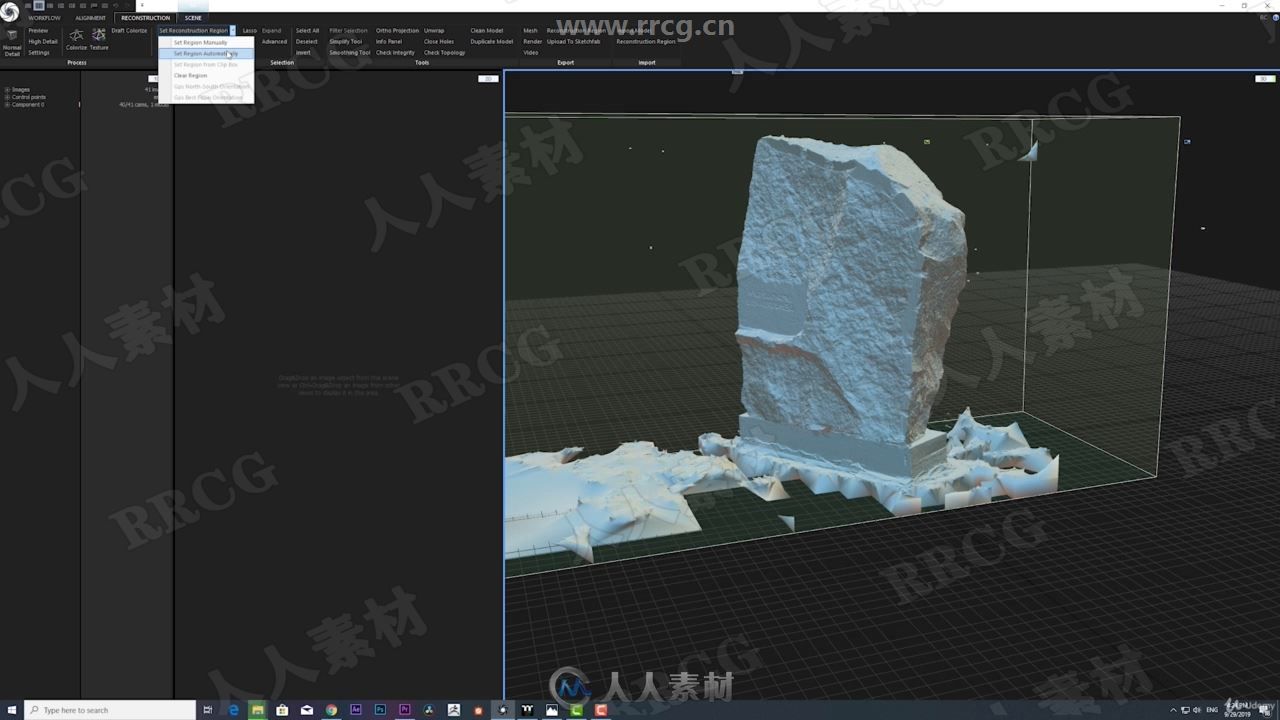Click Close Holes
This screenshot has height=720, width=1280.
pos(439,42)
